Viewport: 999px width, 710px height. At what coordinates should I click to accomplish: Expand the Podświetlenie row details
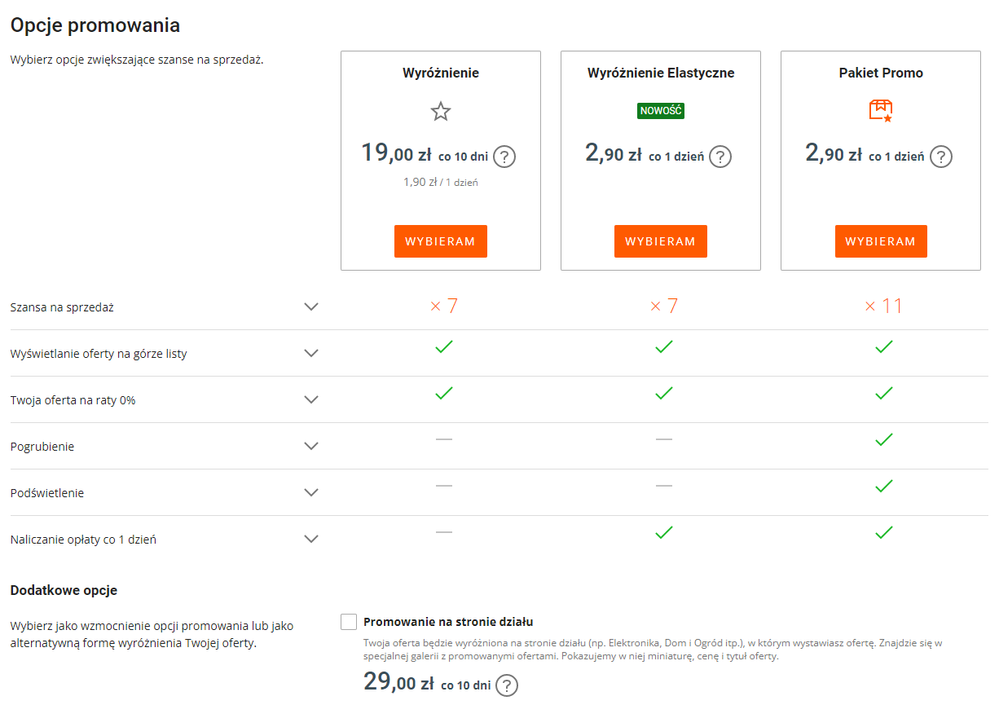pos(311,493)
